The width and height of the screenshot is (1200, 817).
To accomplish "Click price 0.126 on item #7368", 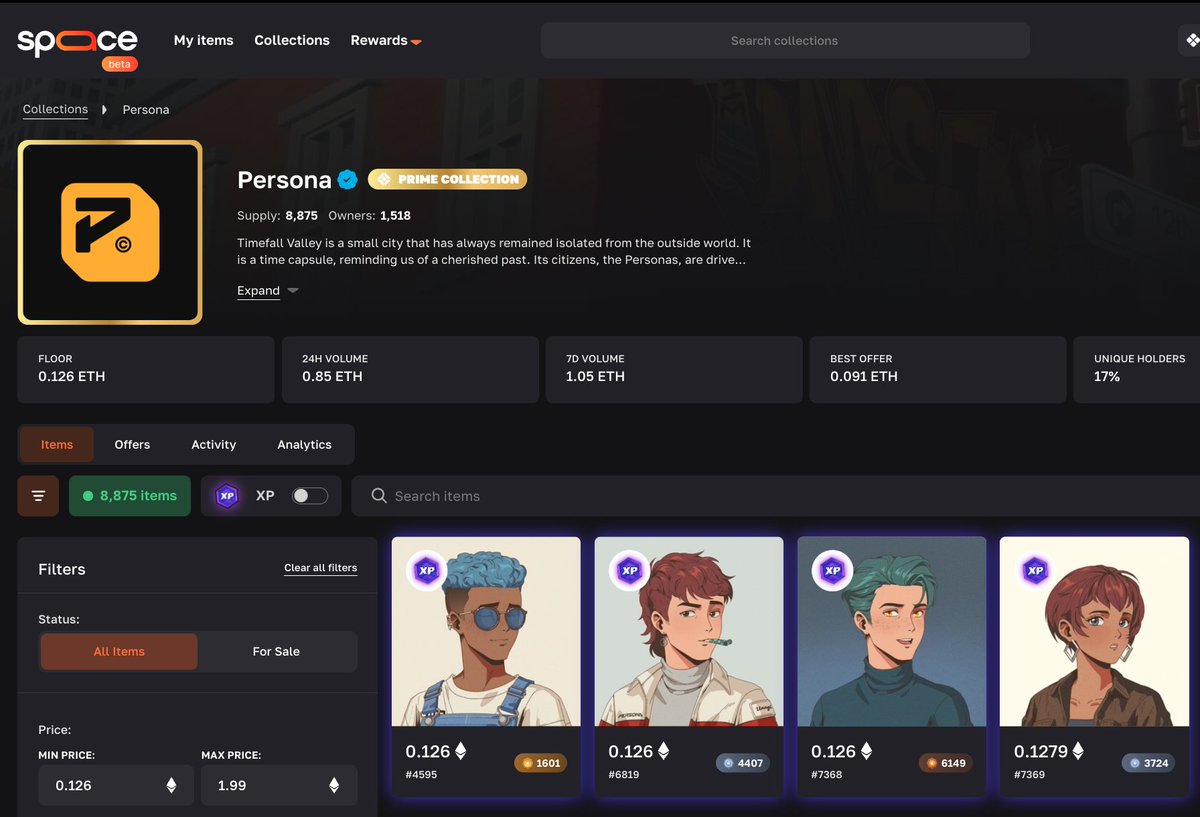I will click(834, 751).
